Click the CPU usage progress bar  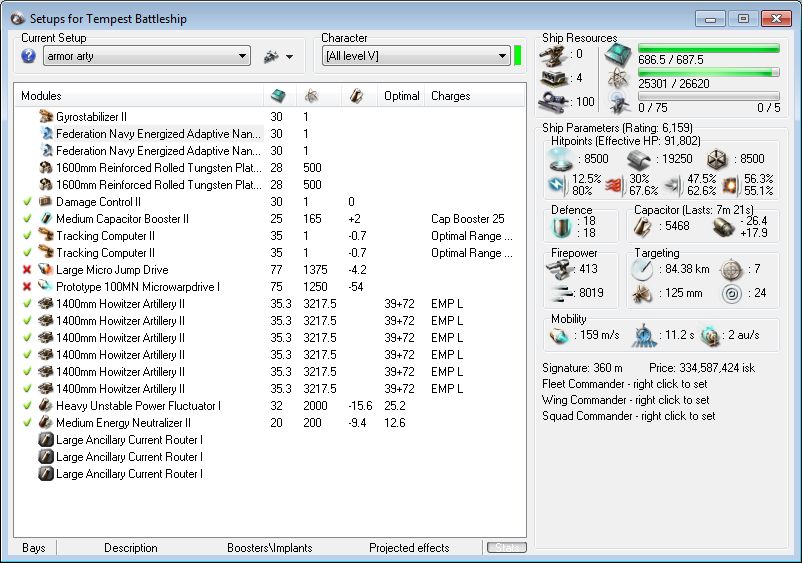click(708, 49)
